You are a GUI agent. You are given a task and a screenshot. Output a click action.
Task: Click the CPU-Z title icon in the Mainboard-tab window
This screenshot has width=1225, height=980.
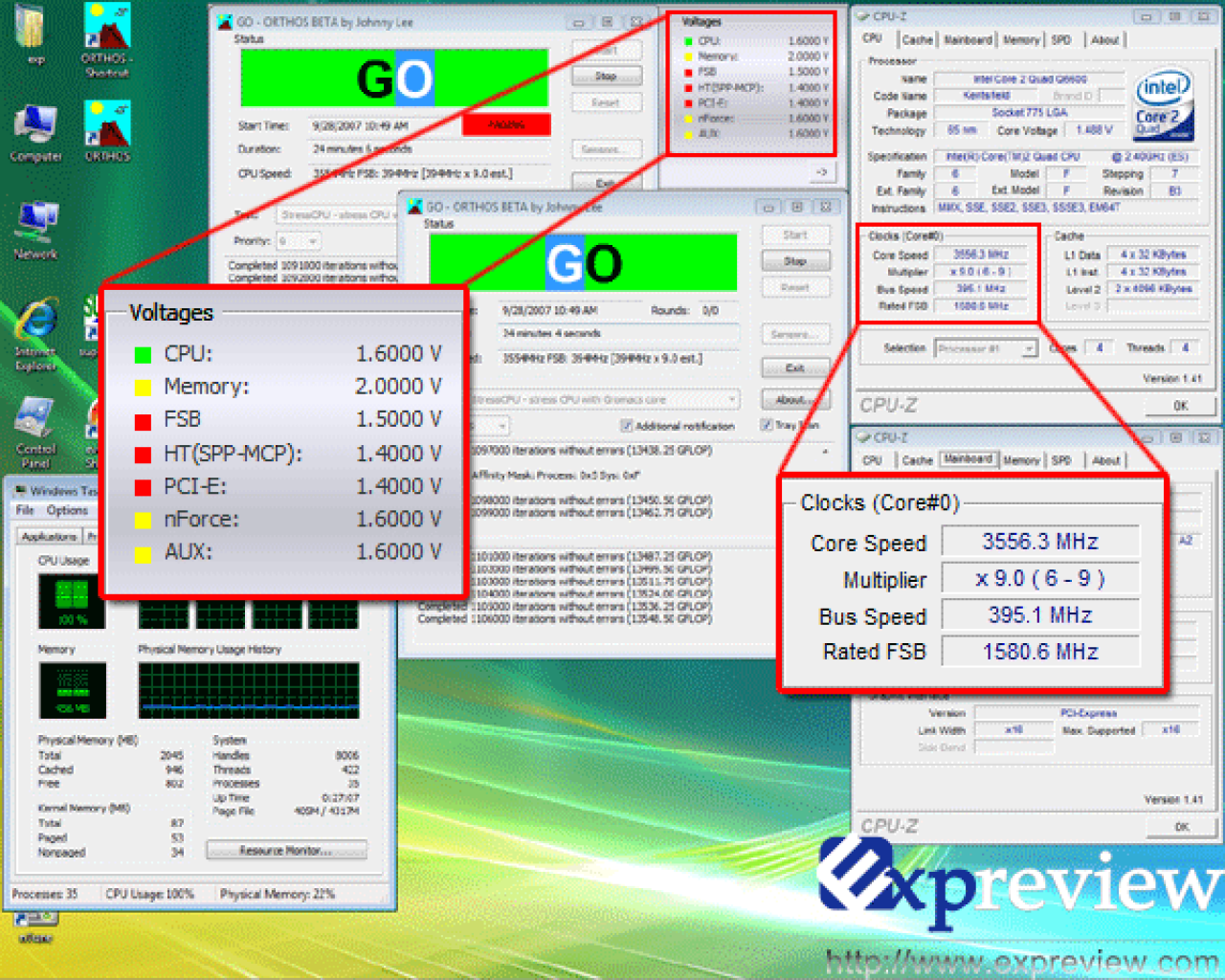pos(861,437)
